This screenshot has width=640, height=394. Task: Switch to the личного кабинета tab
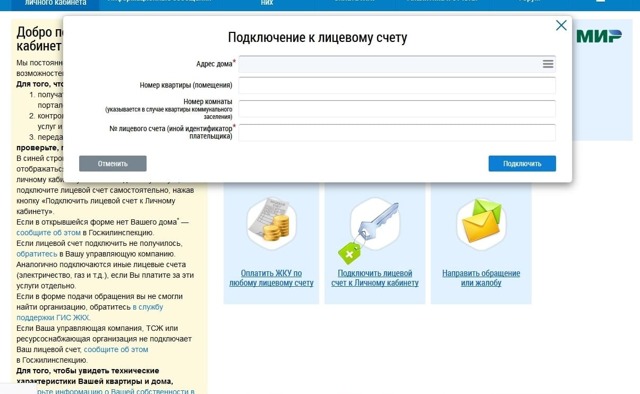56,3
